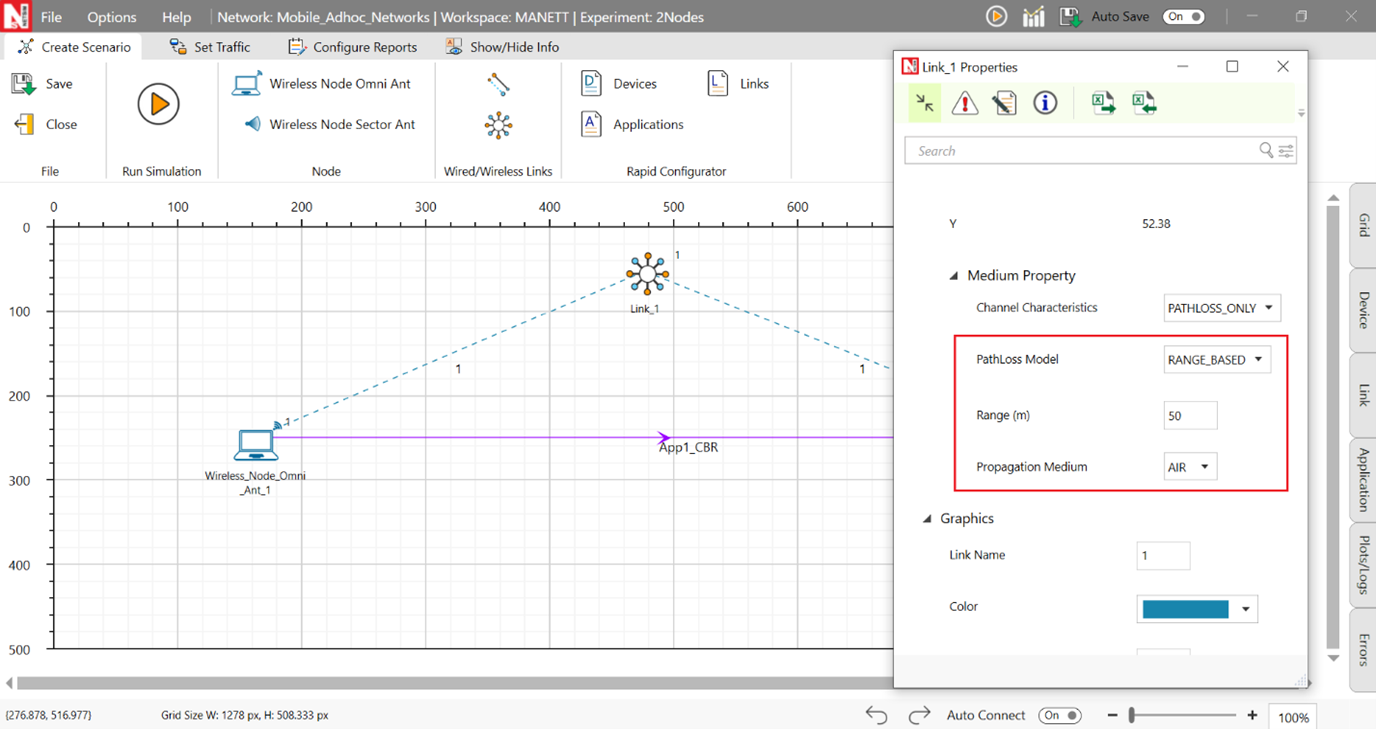Image resolution: width=1376 pixels, height=729 pixels.
Task: Click the Link_1 hub node on canvas
Action: point(647,274)
